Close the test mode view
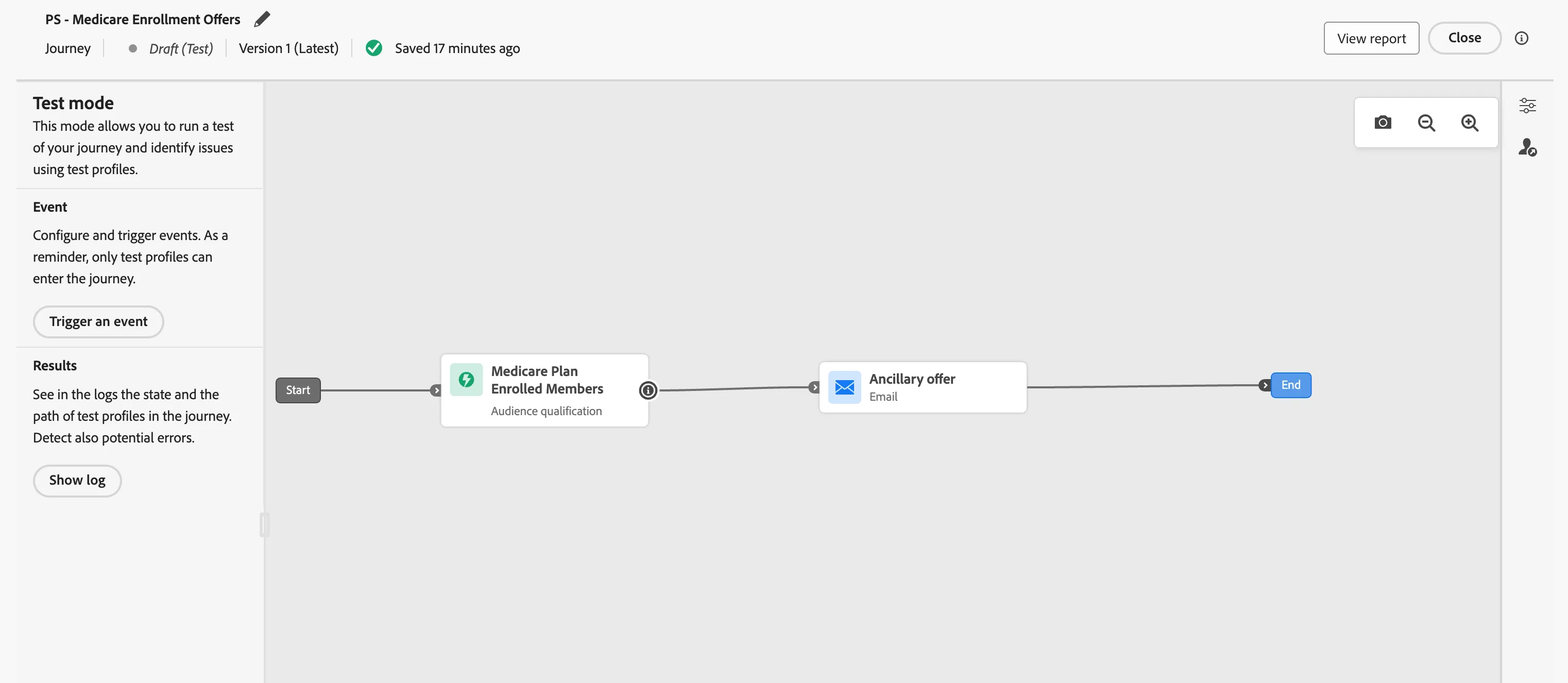Viewport: 1568px width, 683px height. (1464, 38)
